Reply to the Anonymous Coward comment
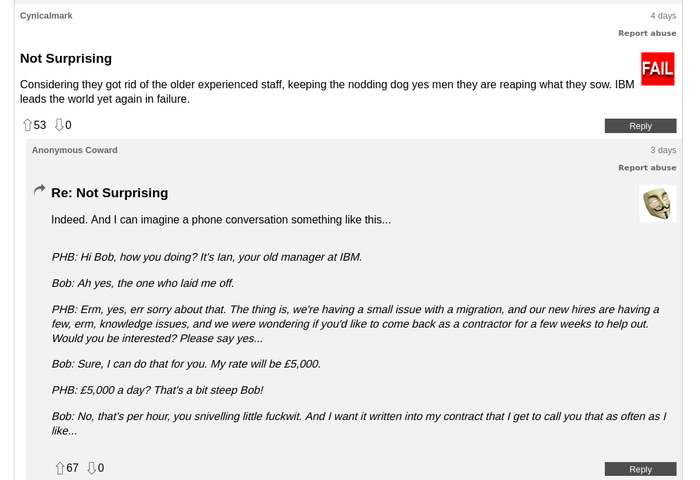700x480 pixels. pyautogui.click(x=640, y=469)
